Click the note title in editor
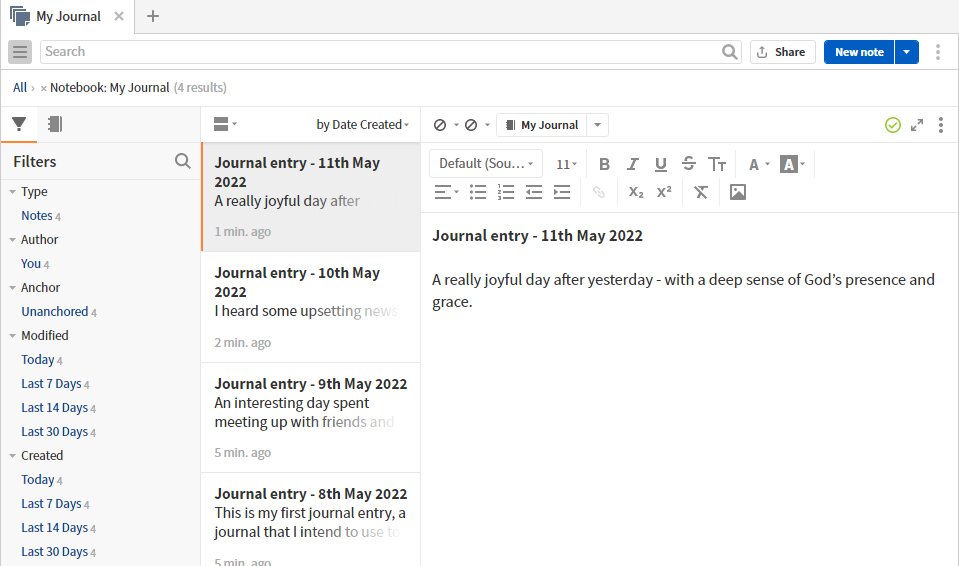 tap(537, 236)
